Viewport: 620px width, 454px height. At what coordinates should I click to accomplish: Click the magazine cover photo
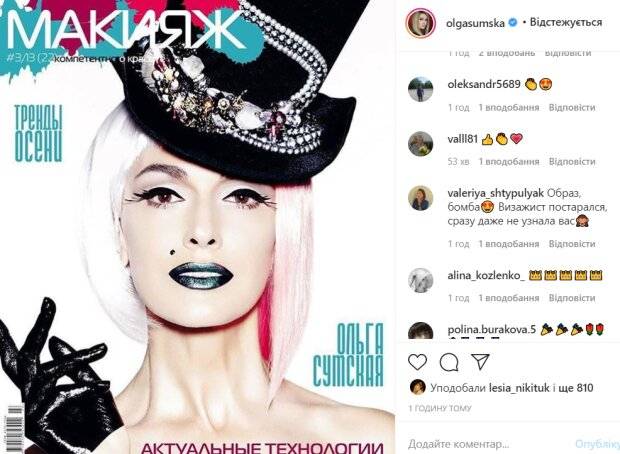coord(198,227)
